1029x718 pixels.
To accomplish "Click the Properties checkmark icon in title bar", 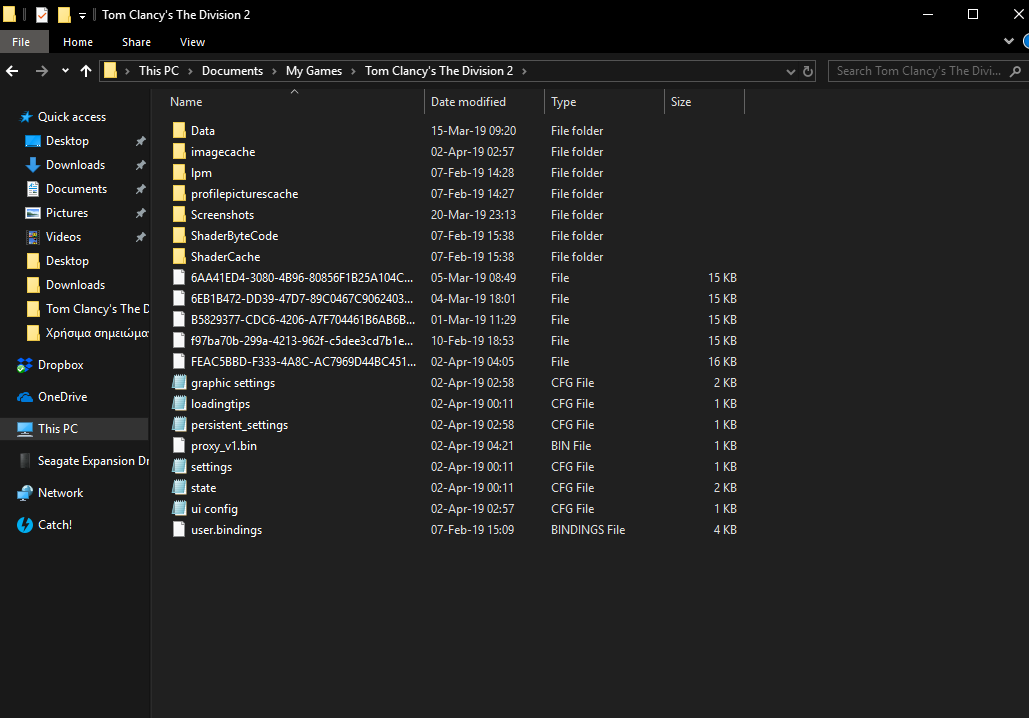I will pyautogui.click(x=41, y=14).
